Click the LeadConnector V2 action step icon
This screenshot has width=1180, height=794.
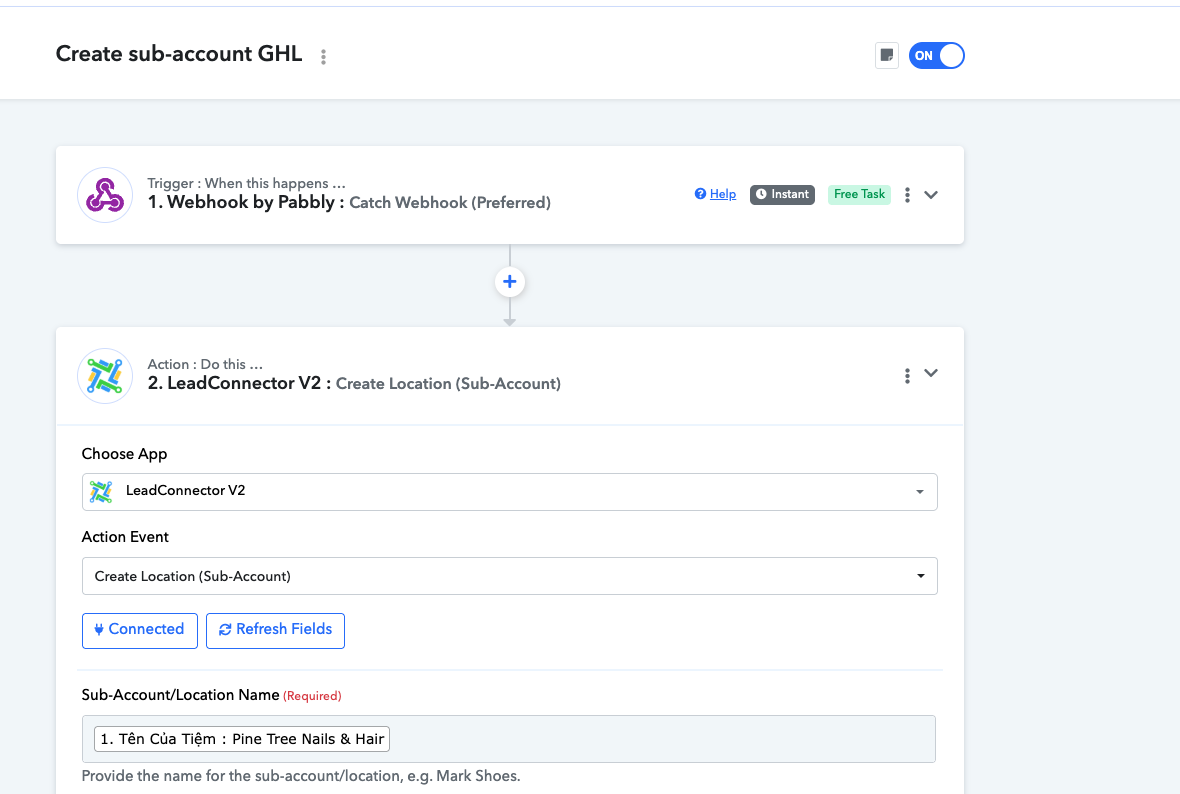tap(105, 376)
